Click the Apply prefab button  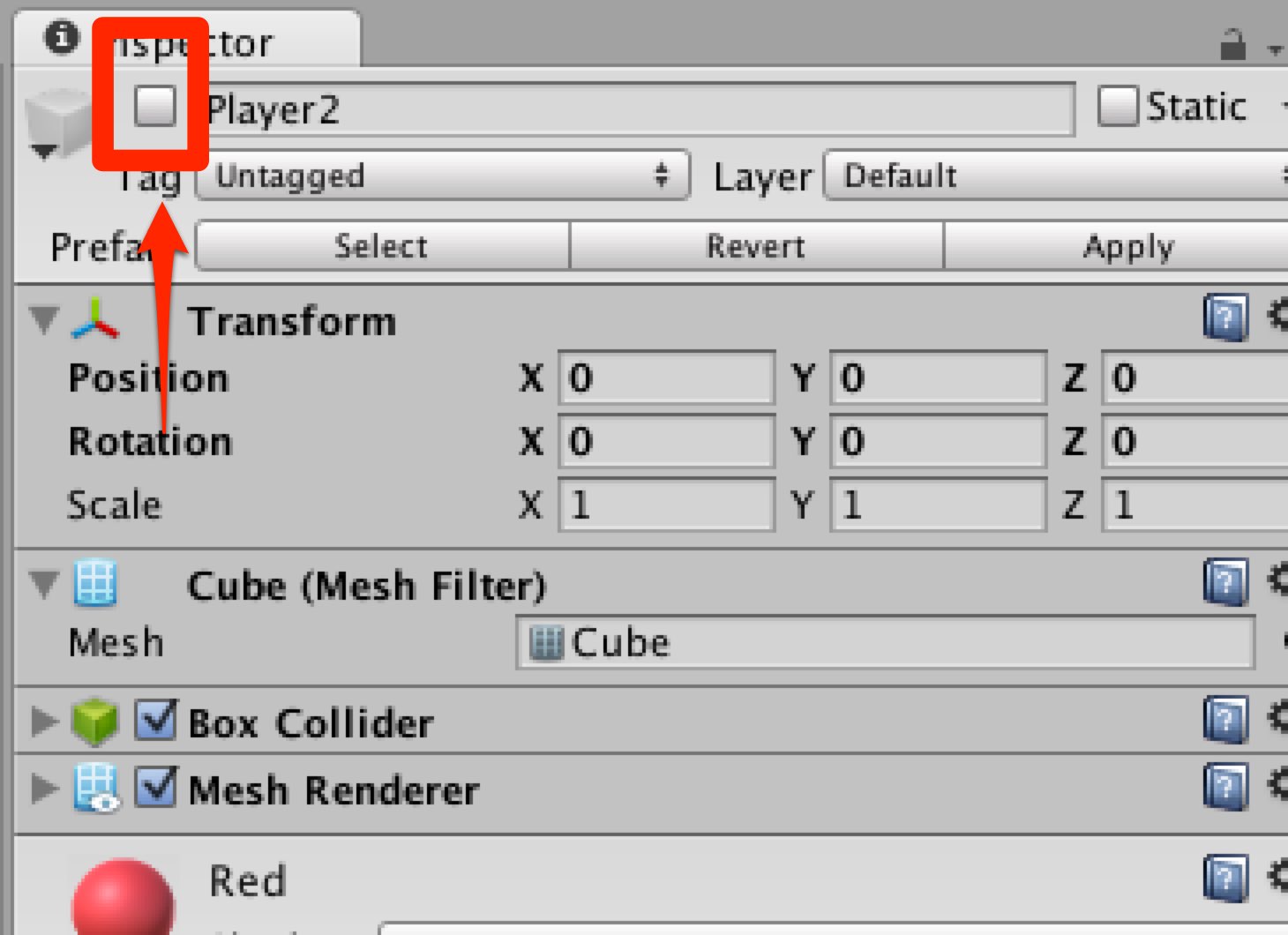(x=1127, y=247)
